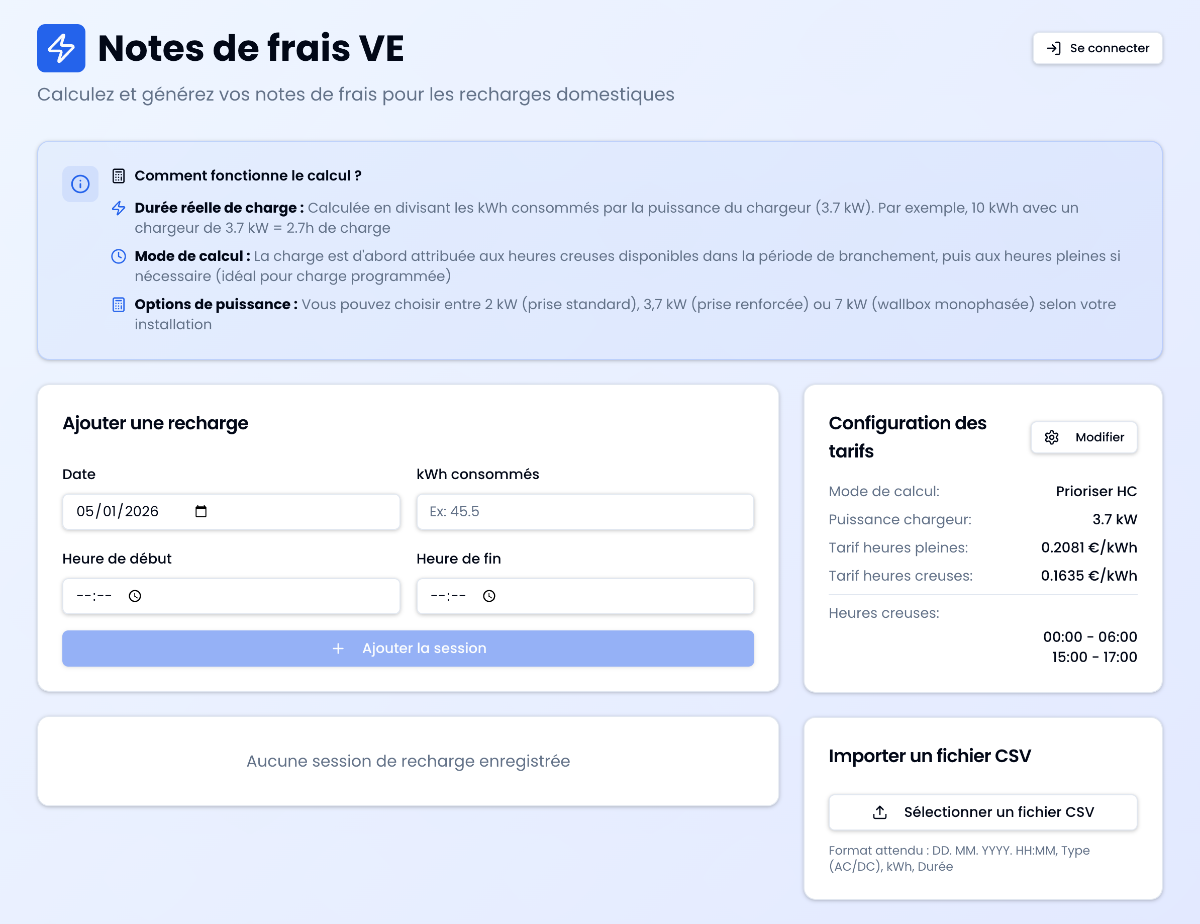
Task: Click the clock icon beside Mode de calcul
Action: click(x=119, y=256)
